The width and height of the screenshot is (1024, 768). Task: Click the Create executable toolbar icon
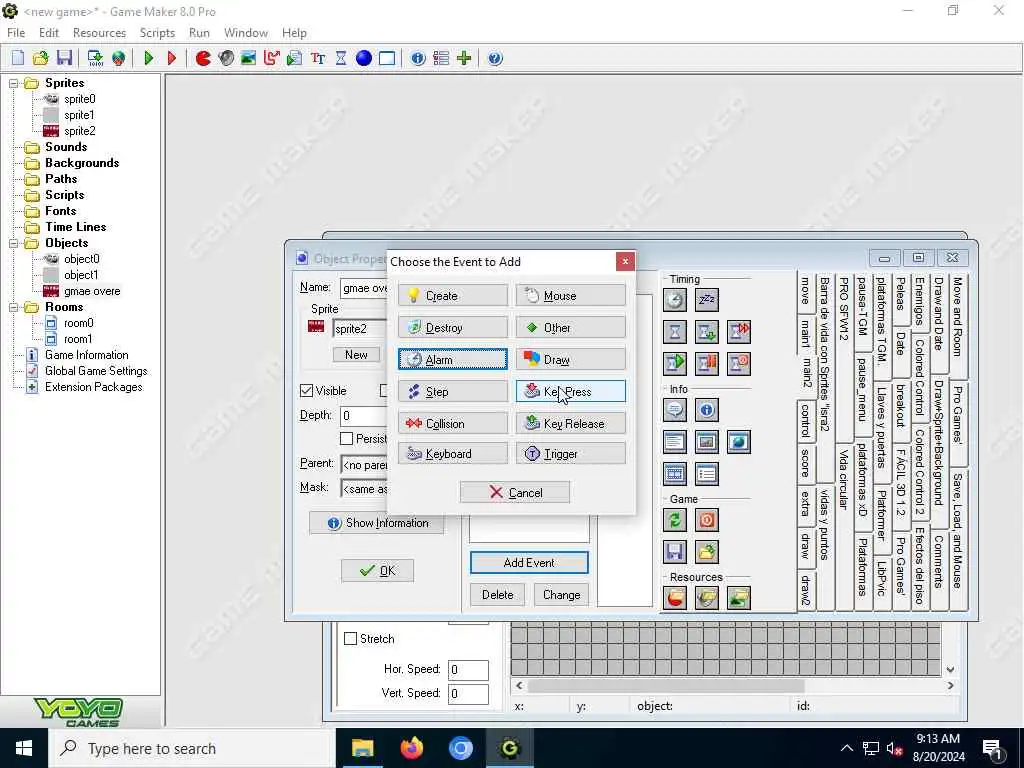(95, 58)
